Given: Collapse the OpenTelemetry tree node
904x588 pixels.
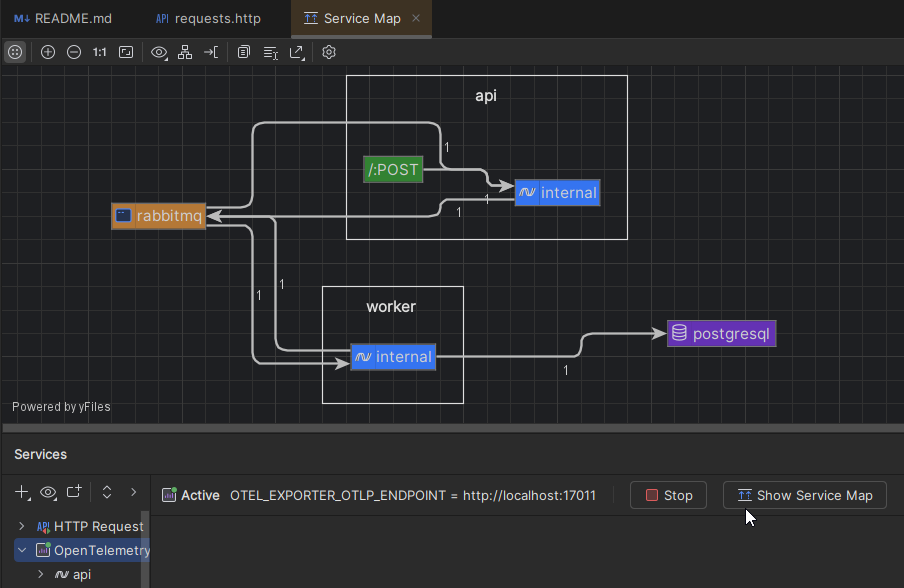Looking at the screenshot, I should pyautogui.click(x=21, y=550).
